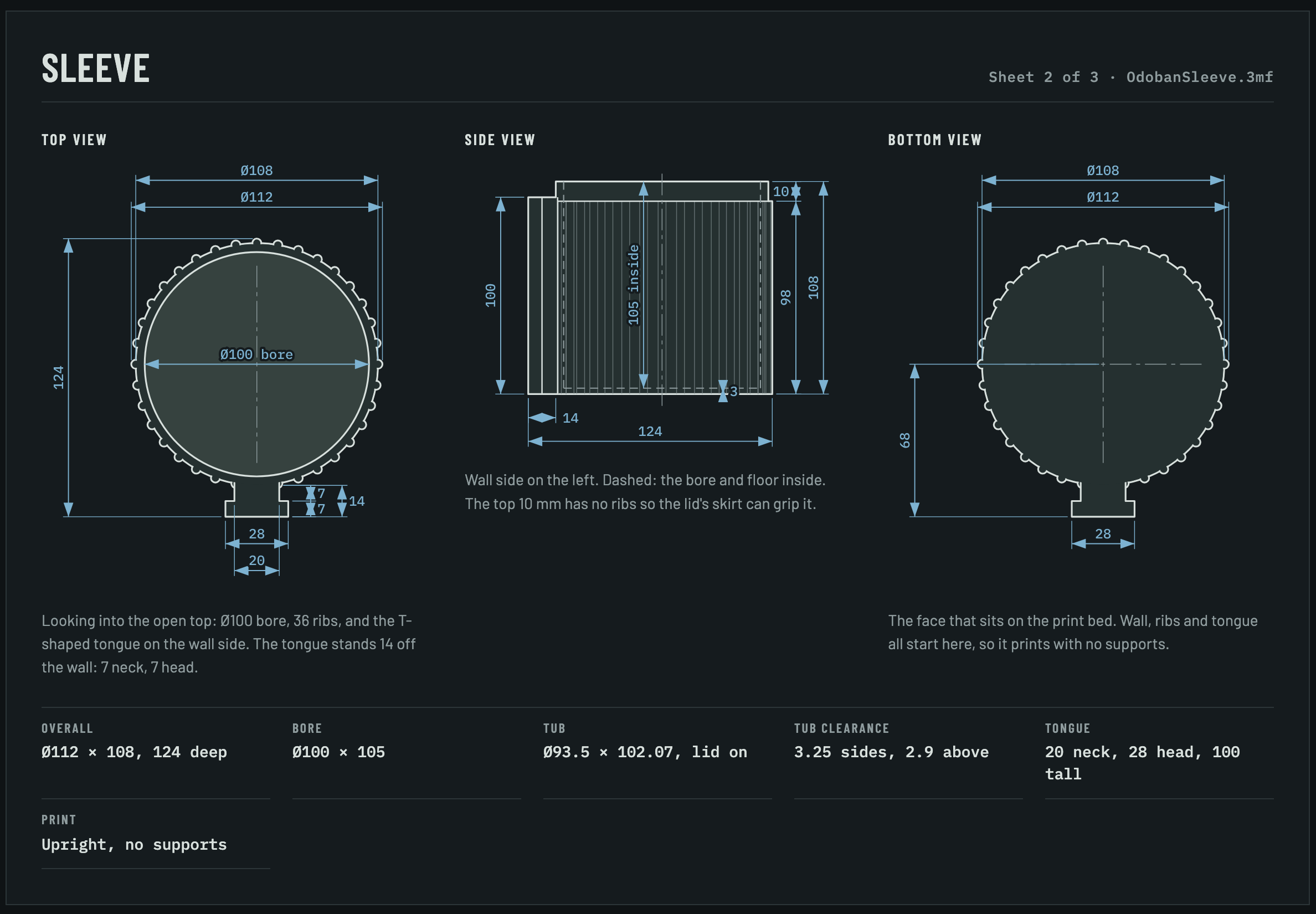Click the '105 inside' dimension in side view
This screenshot has height=914, width=1316.
tap(634, 285)
